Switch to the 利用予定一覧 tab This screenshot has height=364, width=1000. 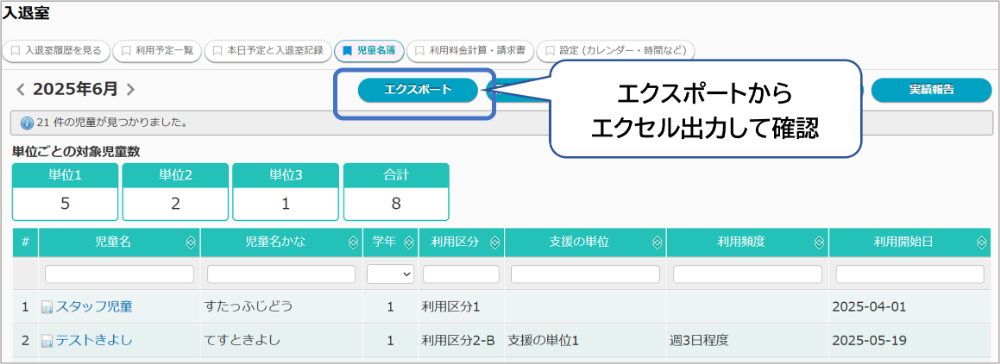(x=157, y=50)
